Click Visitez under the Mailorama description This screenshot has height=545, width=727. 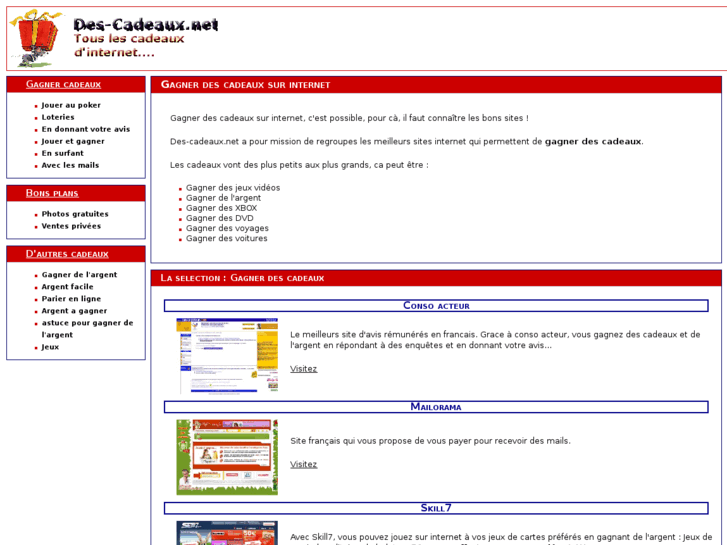coord(304,465)
